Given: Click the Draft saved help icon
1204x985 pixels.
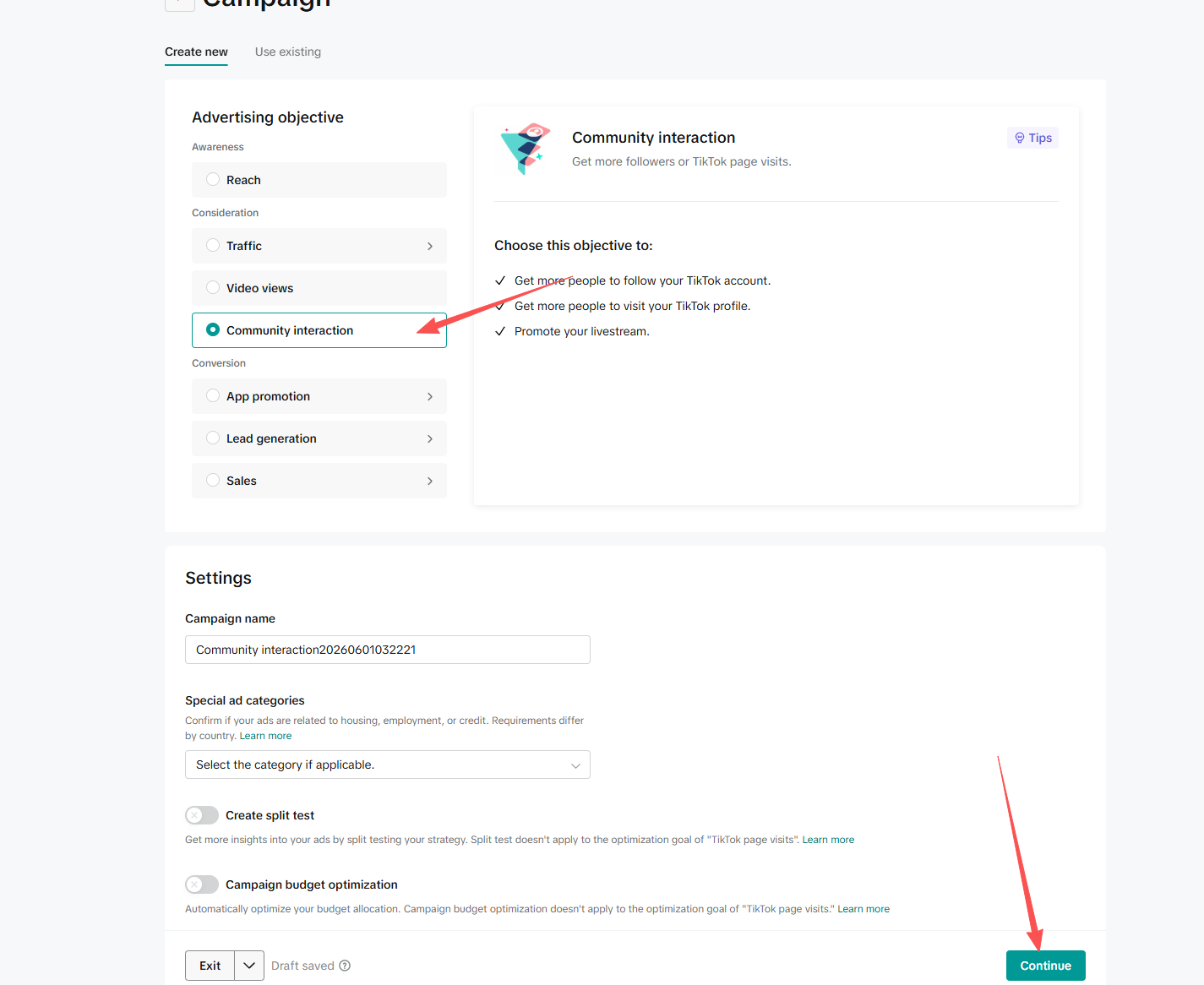Looking at the screenshot, I should pyautogui.click(x=345, y=966).
